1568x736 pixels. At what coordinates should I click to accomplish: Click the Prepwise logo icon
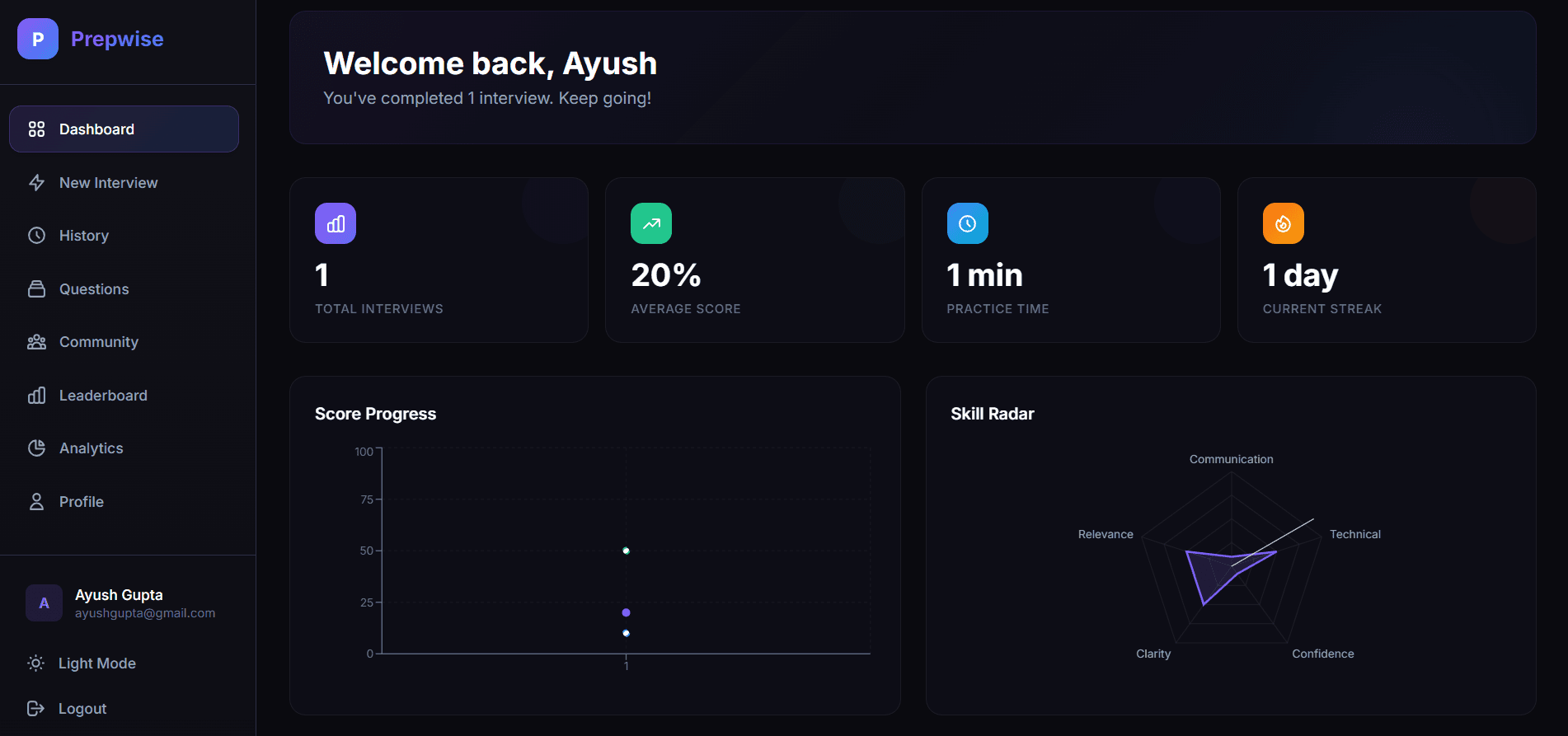click(37, 38)
